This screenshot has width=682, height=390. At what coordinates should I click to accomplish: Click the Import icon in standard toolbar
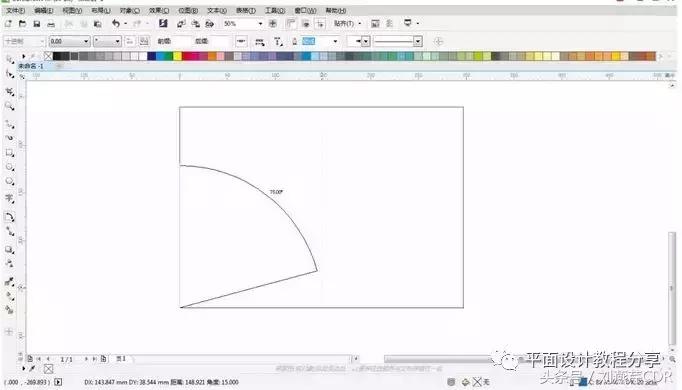tap(181, 23)
